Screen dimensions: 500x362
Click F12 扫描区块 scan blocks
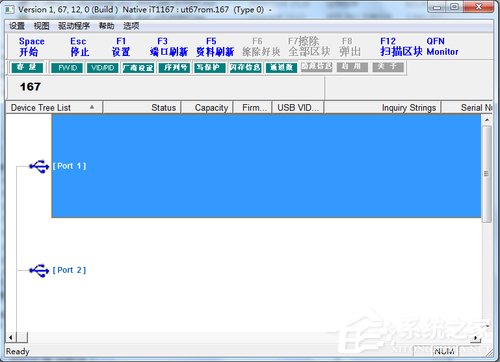401,47
